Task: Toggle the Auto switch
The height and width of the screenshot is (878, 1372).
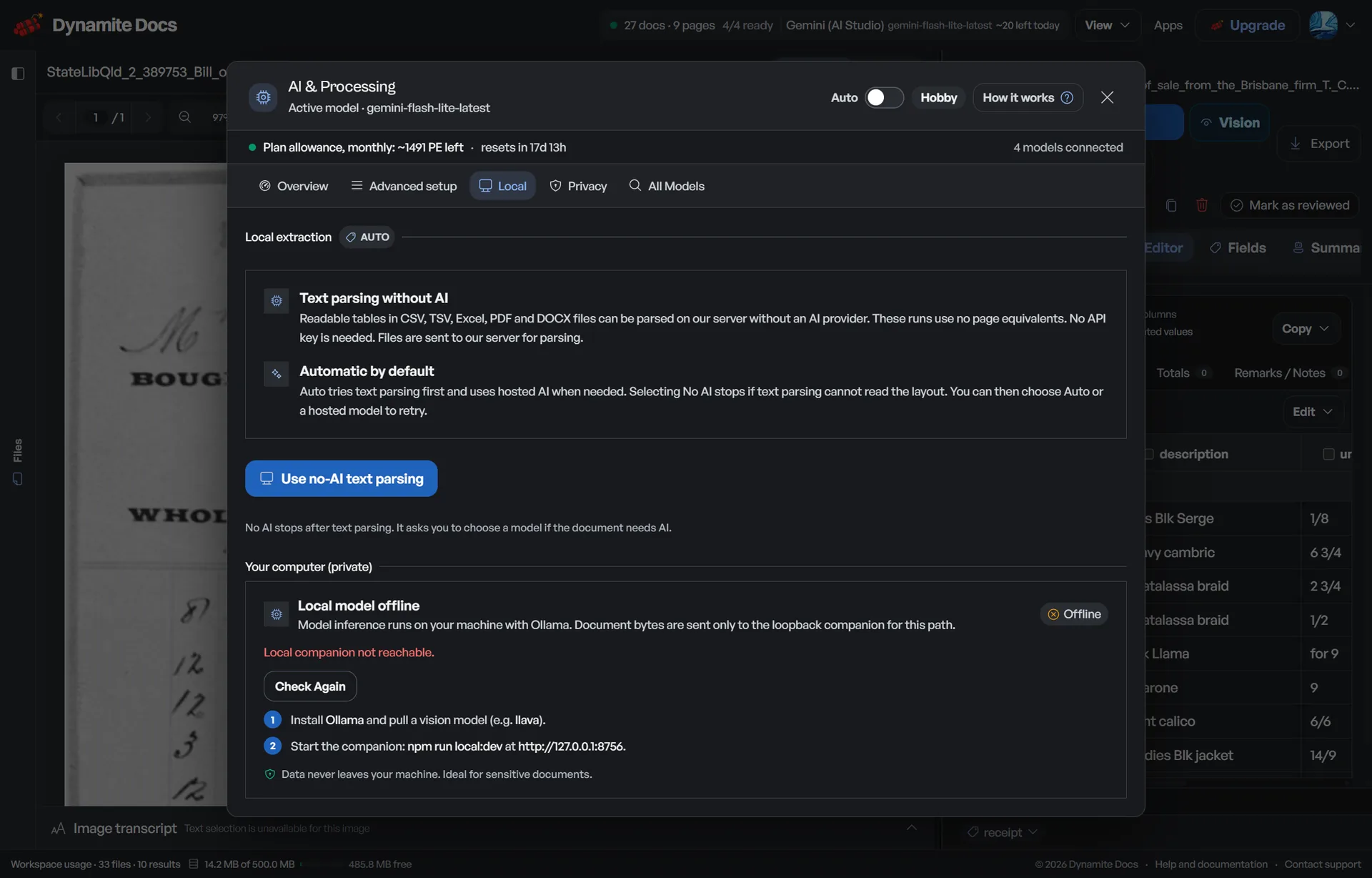Action: (x=884, y=97)
